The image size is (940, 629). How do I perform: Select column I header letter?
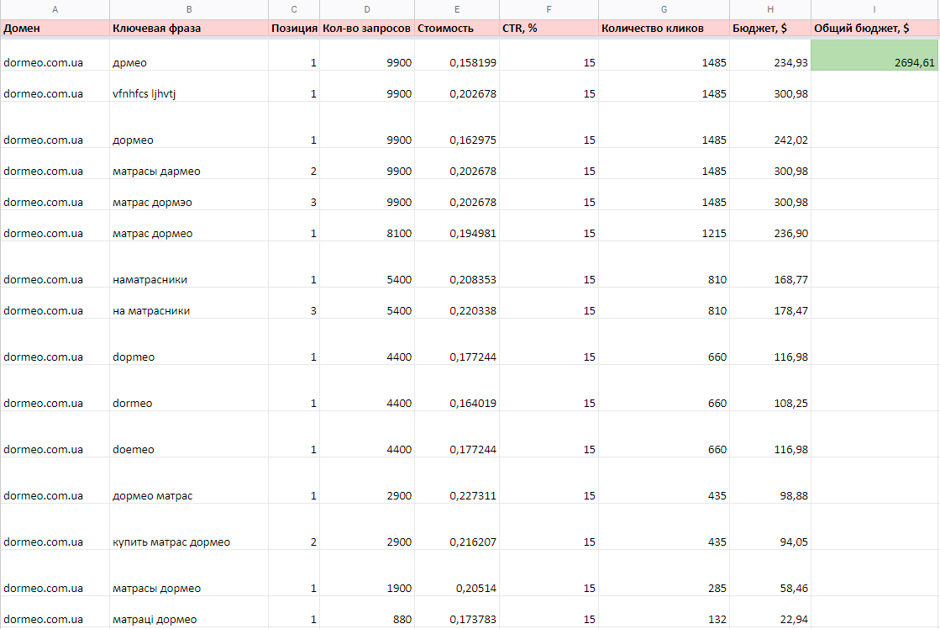[x=874, y=10]
